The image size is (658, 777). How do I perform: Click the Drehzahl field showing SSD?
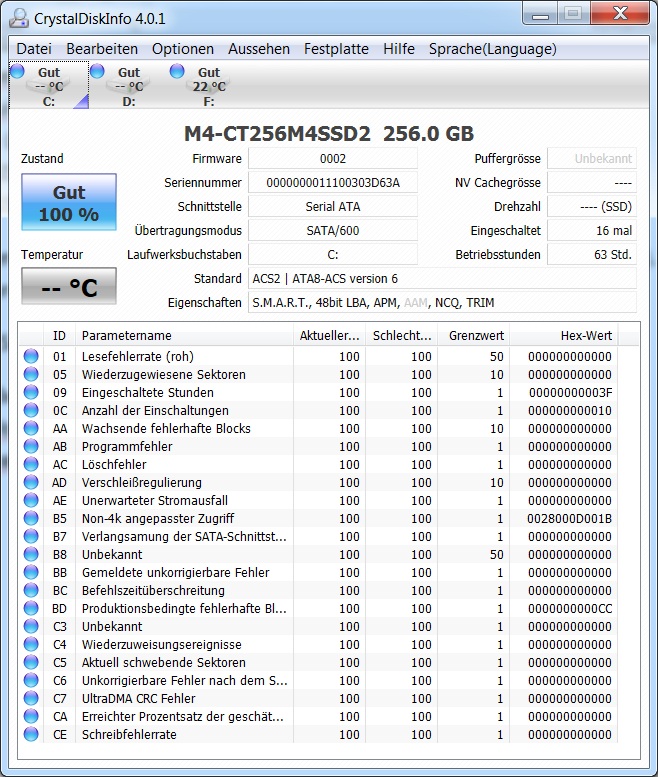pos(592,207)
